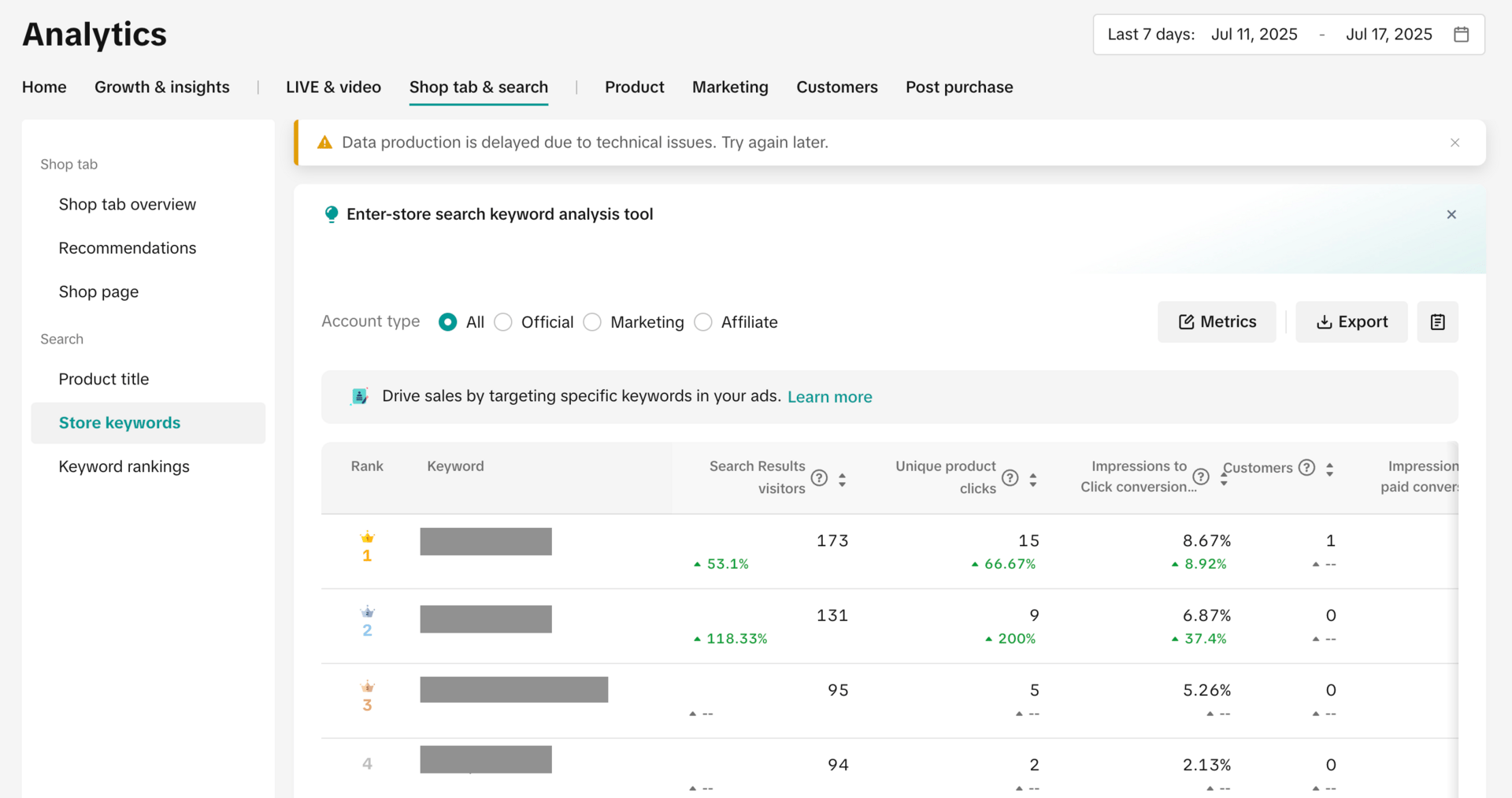Click the rank 4 redacted keyword

click(x=486, y=759)
